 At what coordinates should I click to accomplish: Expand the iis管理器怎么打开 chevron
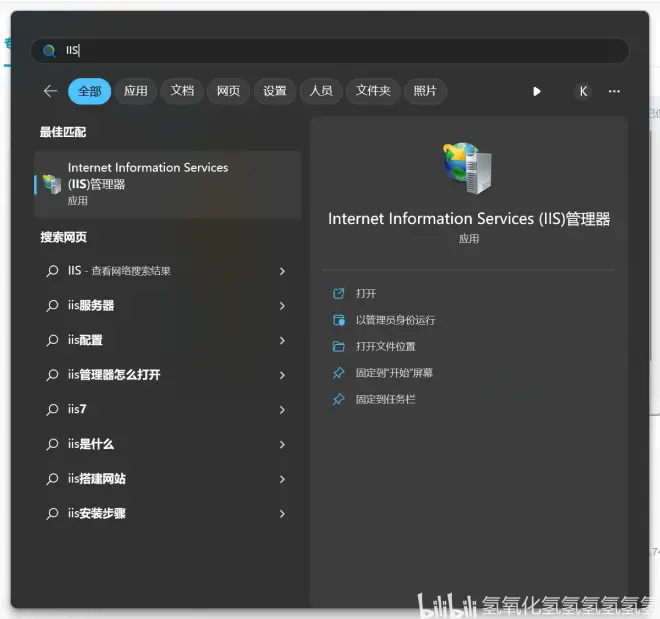tap(282, 375)
